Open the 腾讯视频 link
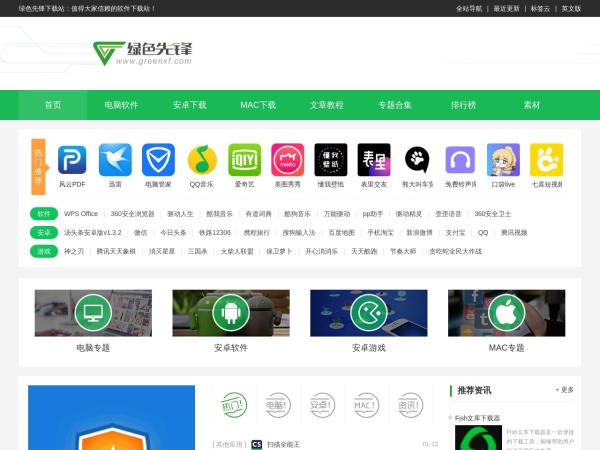600x450 pixels. pyautogui.click(x=514, y=233)
